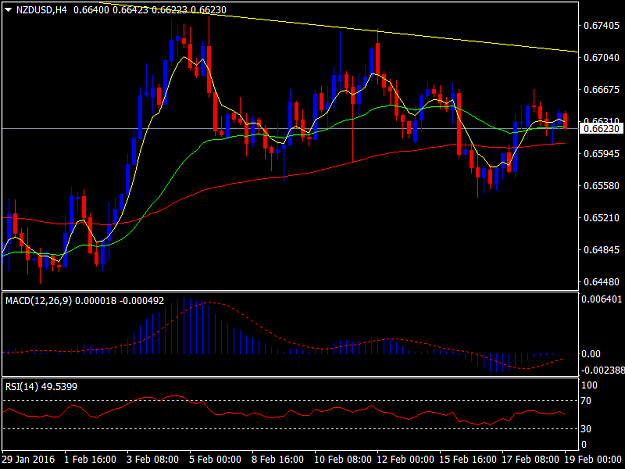The width and height of the screenshot is (625, 469).
Task: Select the 8 Feb 16:00 time label
Action: (x=277, y=459)
